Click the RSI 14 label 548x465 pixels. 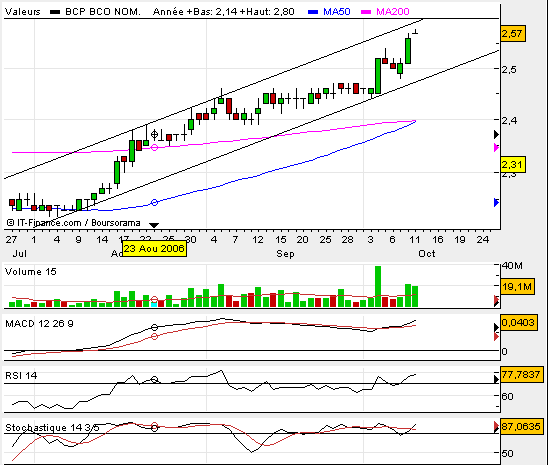(21, 376)
